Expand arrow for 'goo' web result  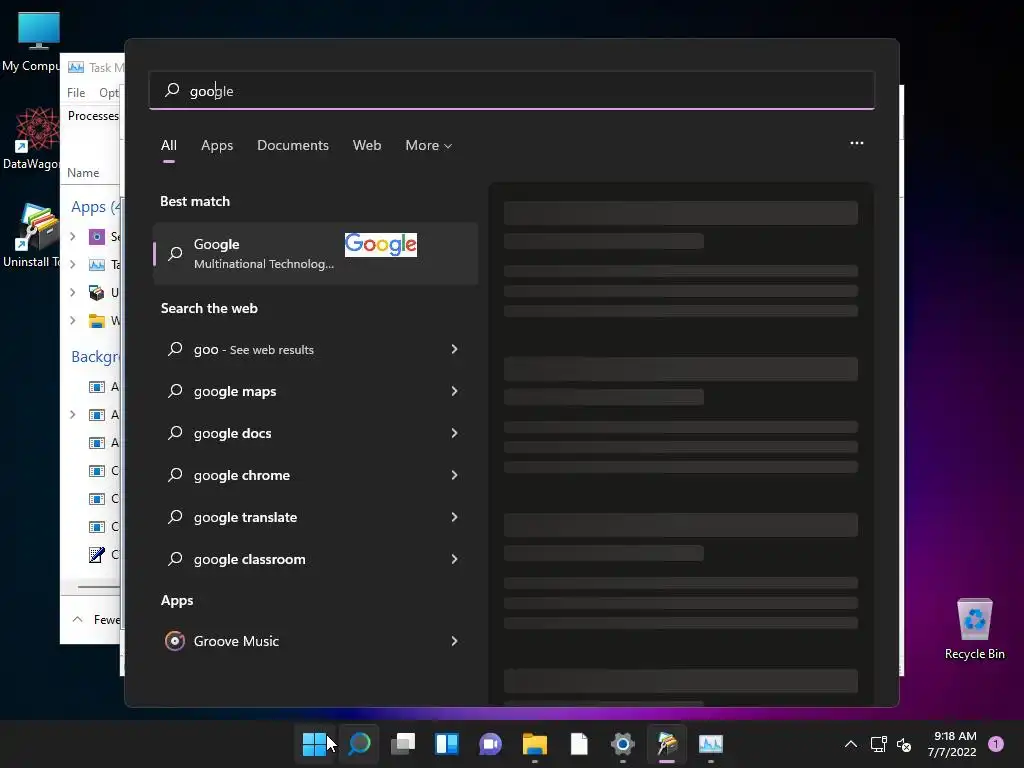tap(454, 349)
